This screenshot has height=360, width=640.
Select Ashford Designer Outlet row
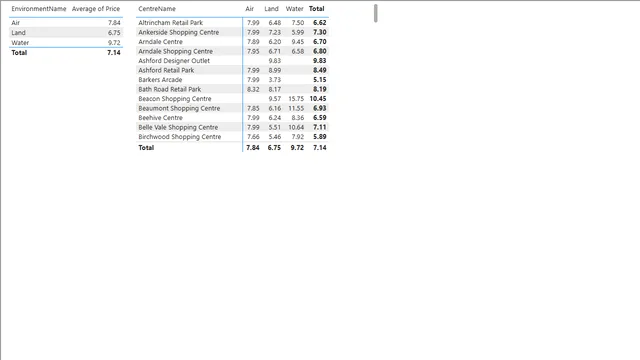pos(232,60)
